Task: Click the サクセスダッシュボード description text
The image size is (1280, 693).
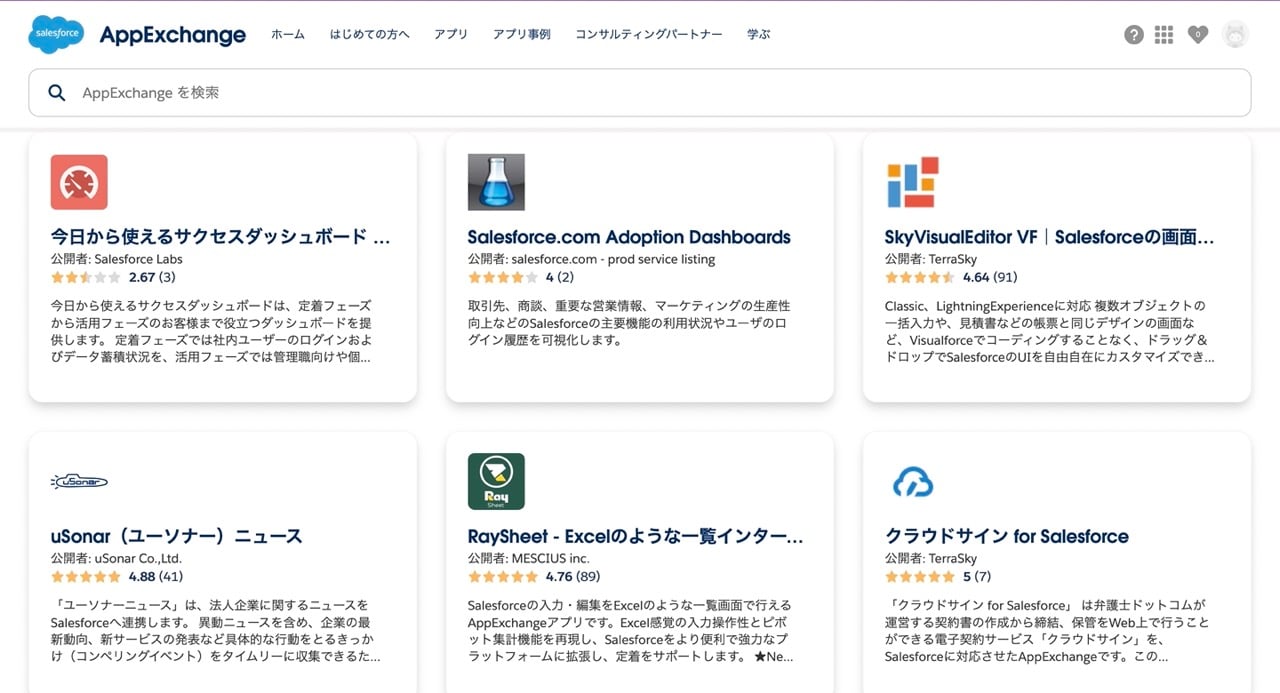Action: coord(211,331)
